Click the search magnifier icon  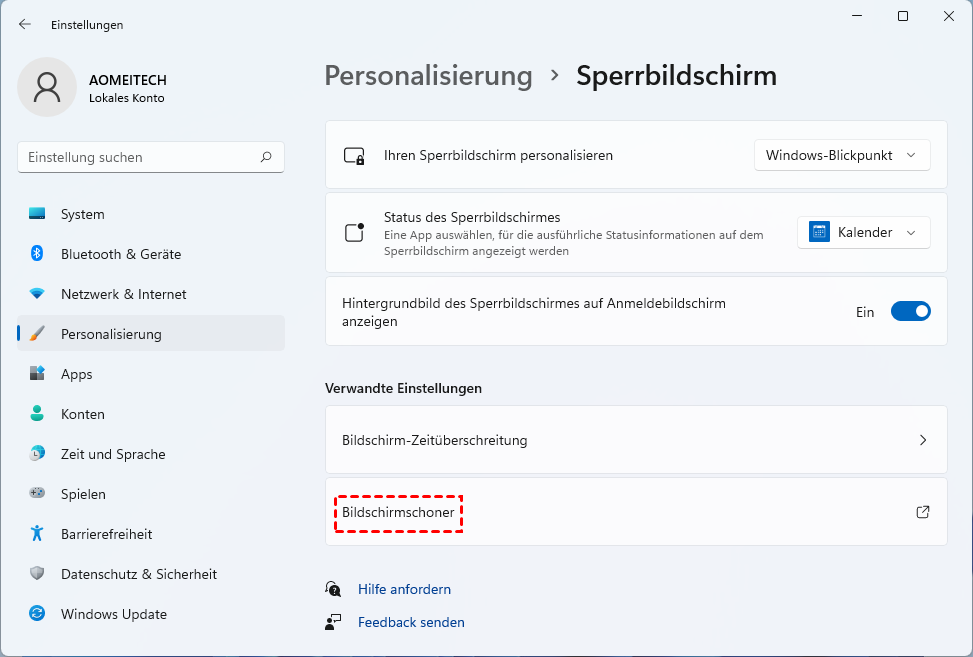coord(266,157)
